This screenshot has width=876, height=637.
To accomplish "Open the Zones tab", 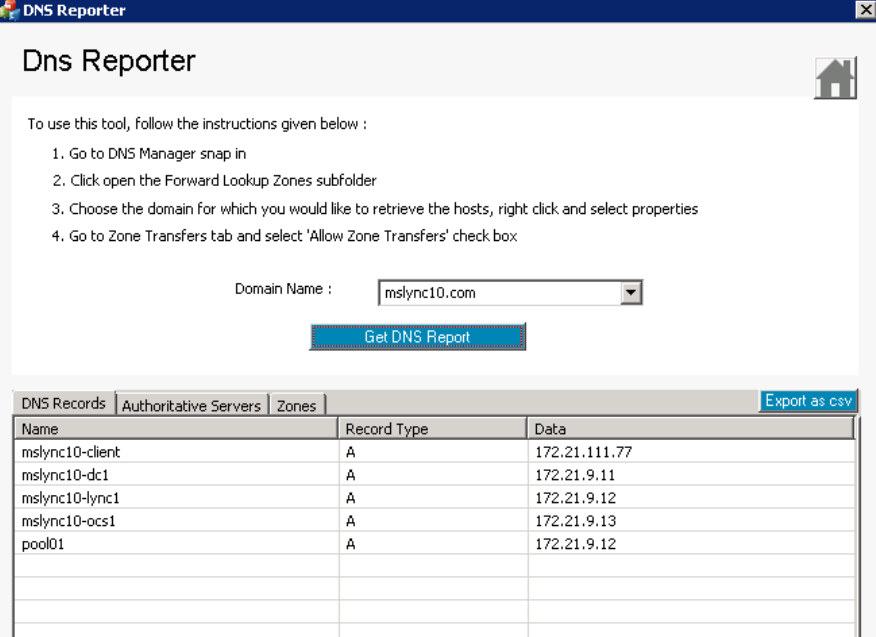I will (x=297, y=404).
